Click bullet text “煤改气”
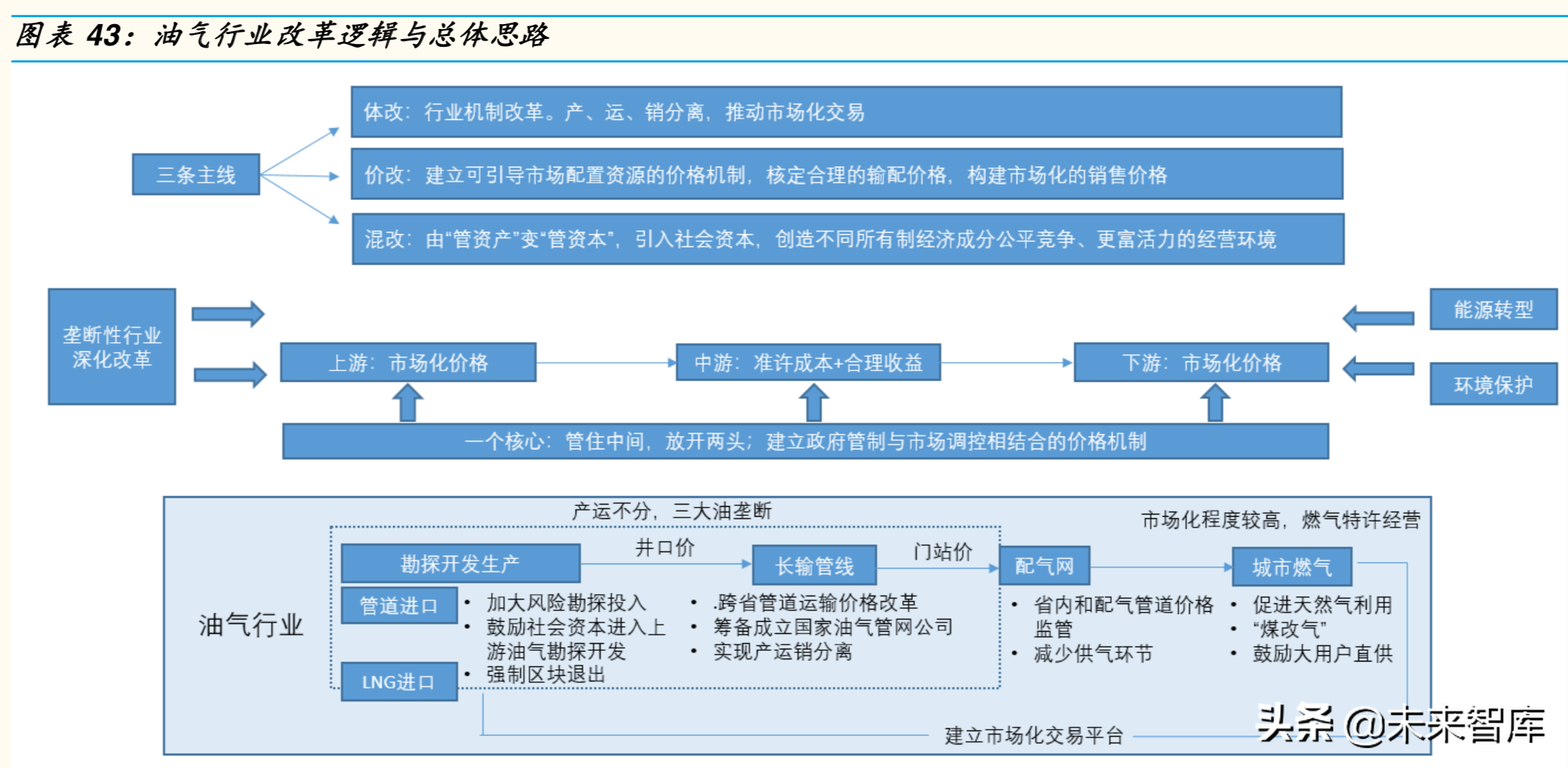Screen dimensions: 1568x768 point(1289,629)
